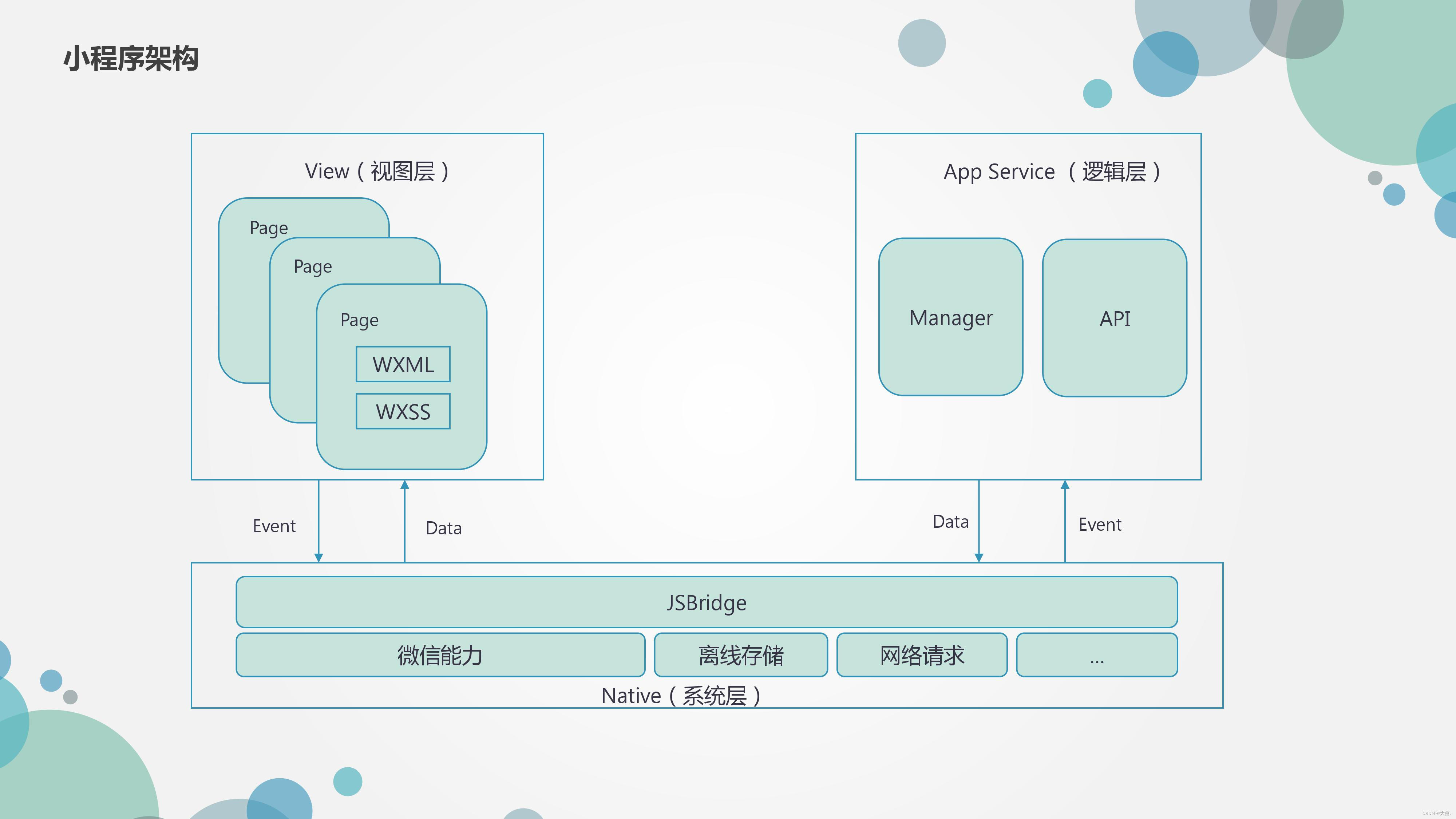This screenshot has height=819, width=1456.
Task: Click the JSBridge bar
Action: [707, 602]
